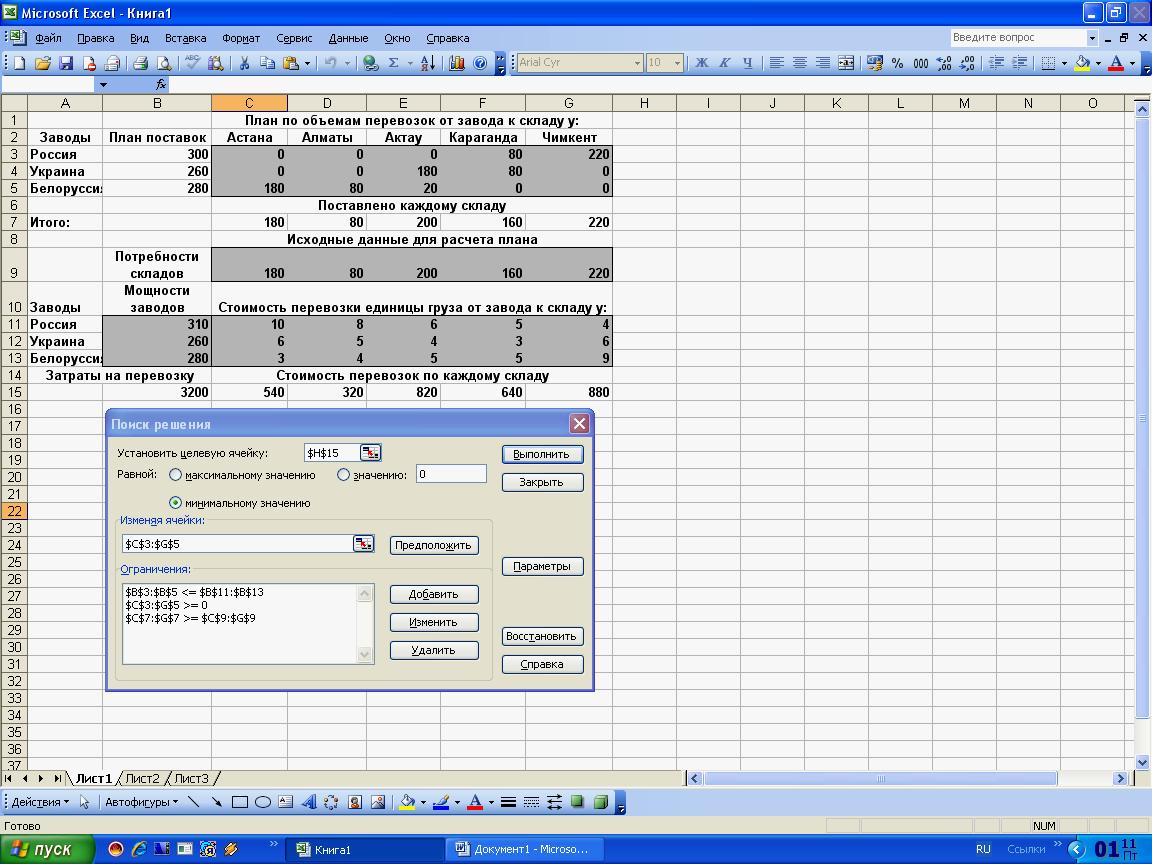Select the 'значению' radio button

point(344,475)
